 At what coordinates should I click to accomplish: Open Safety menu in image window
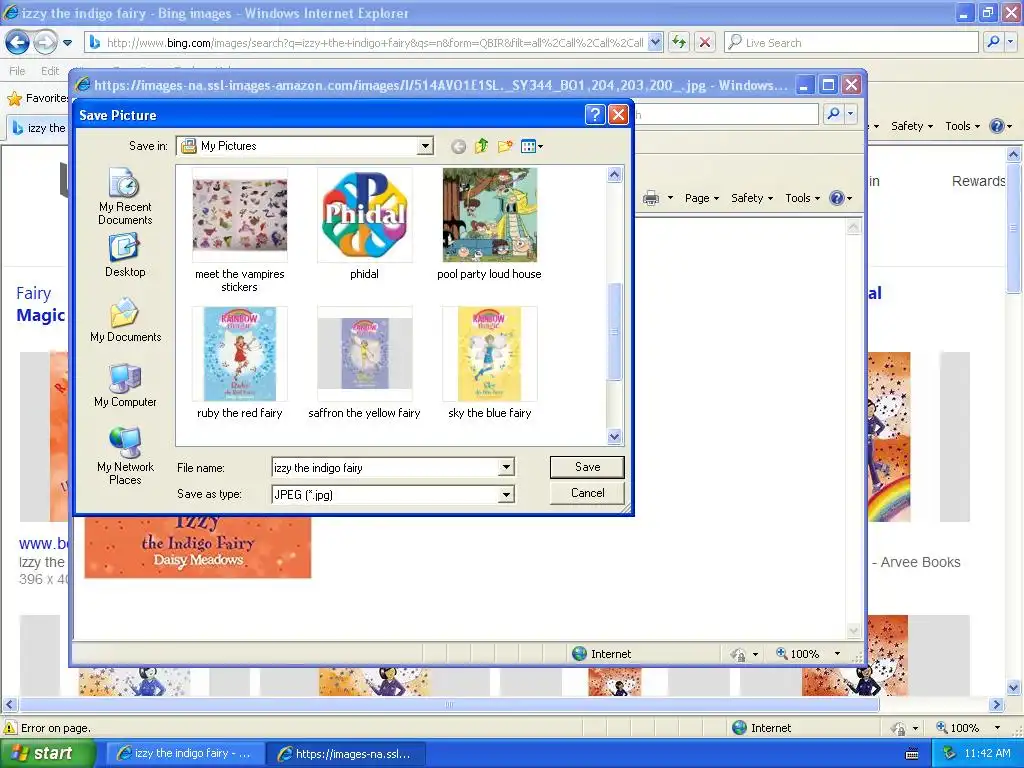point(752,198)
